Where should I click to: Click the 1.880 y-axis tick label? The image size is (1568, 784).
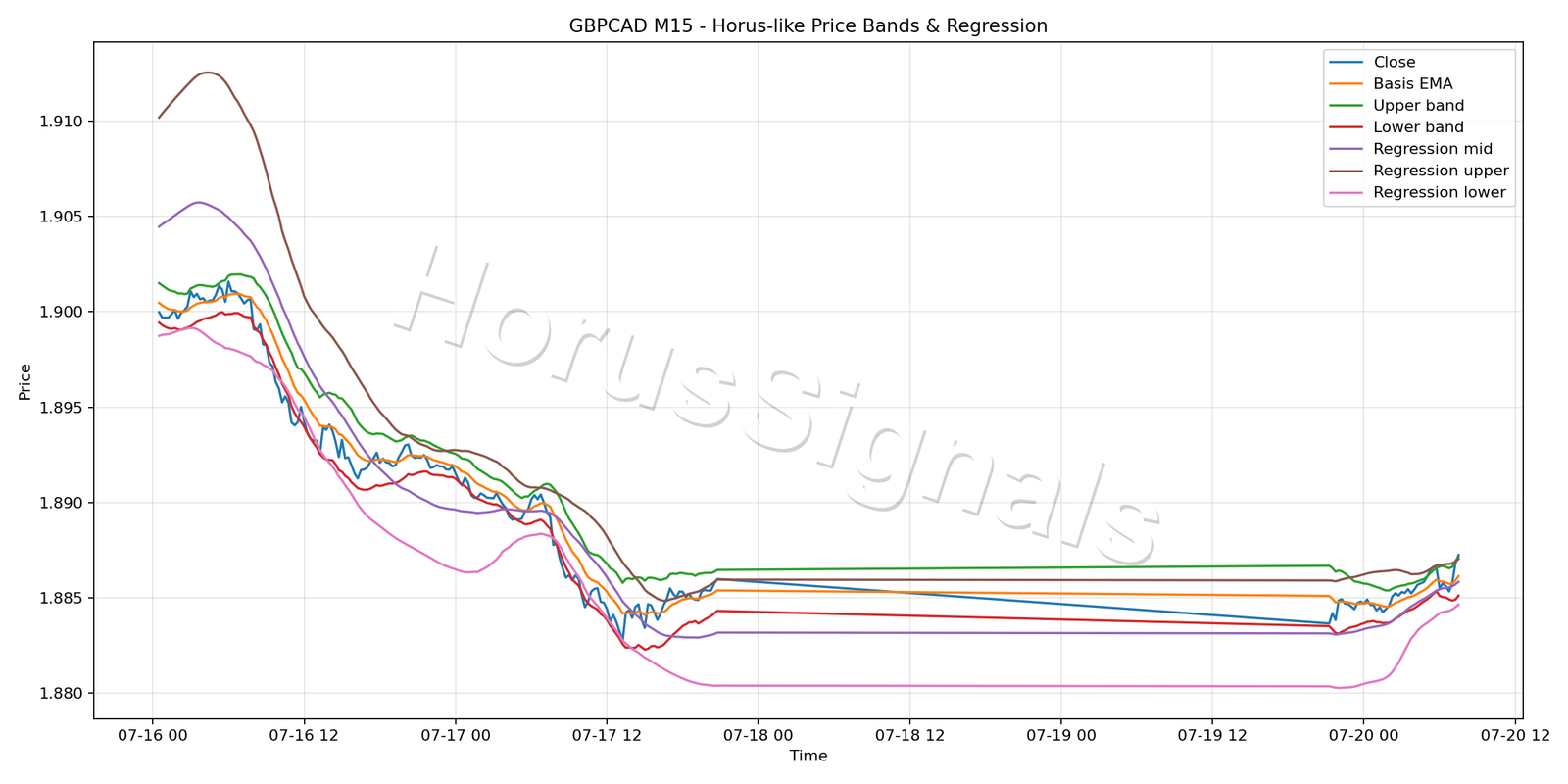pyautogui.click(x=61, y=694)
